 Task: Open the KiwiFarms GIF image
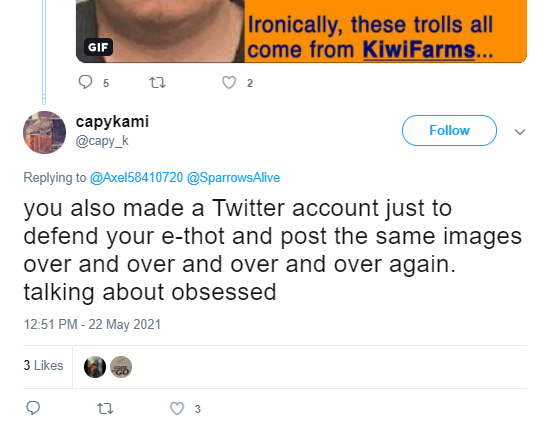coord(302,31)
